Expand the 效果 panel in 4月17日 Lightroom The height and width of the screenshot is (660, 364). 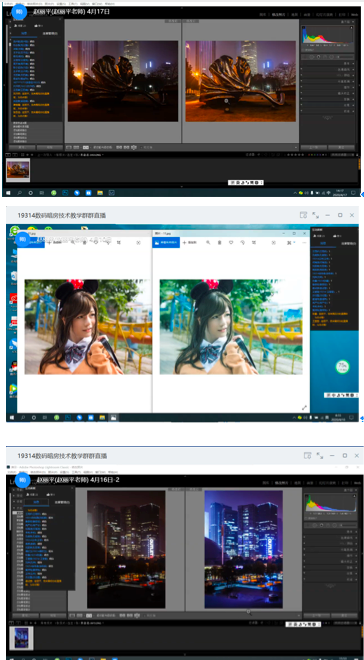click(x=329, y=105)
